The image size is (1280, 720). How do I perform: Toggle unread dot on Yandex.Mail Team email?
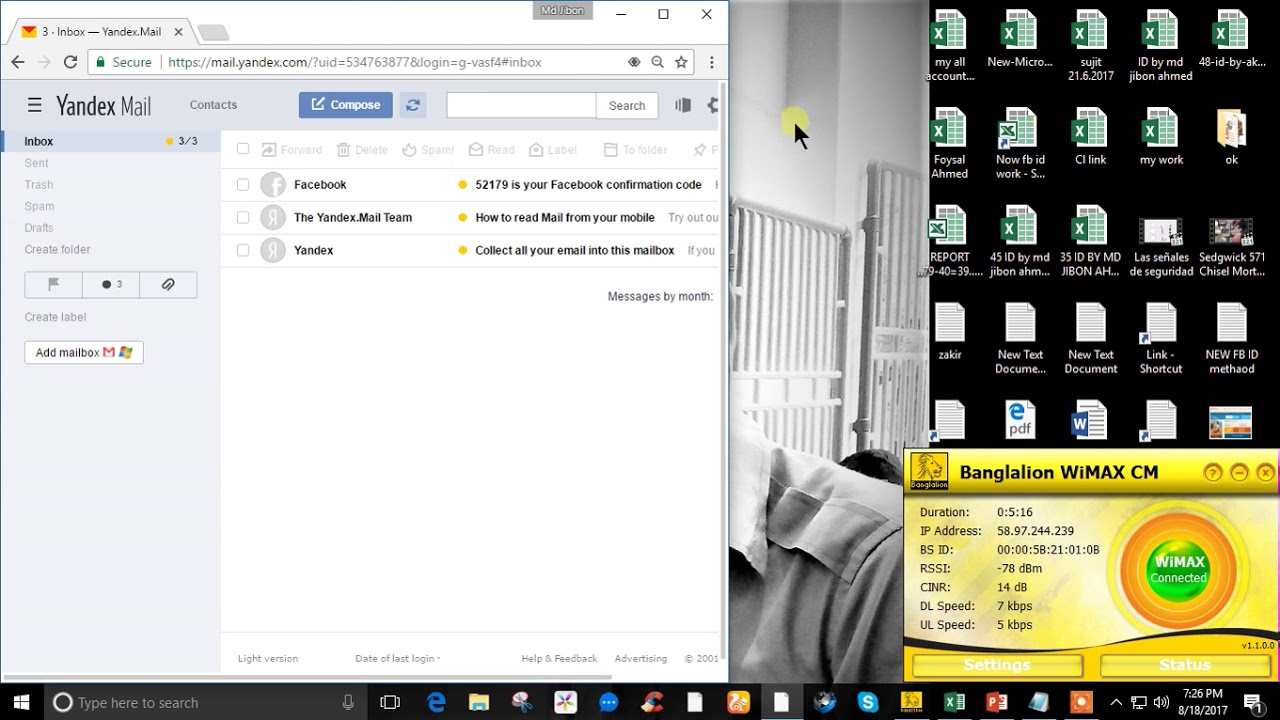pos(462,217)
